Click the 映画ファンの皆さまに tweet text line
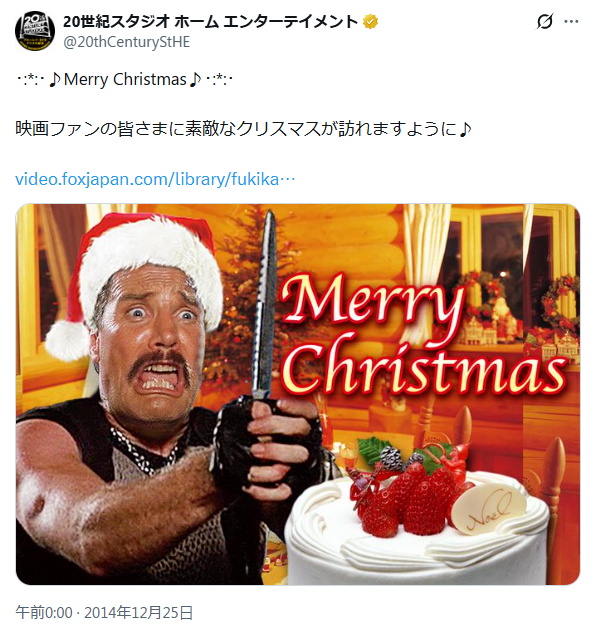This screenshot has width=594, height=625. [x=244, y=129]
